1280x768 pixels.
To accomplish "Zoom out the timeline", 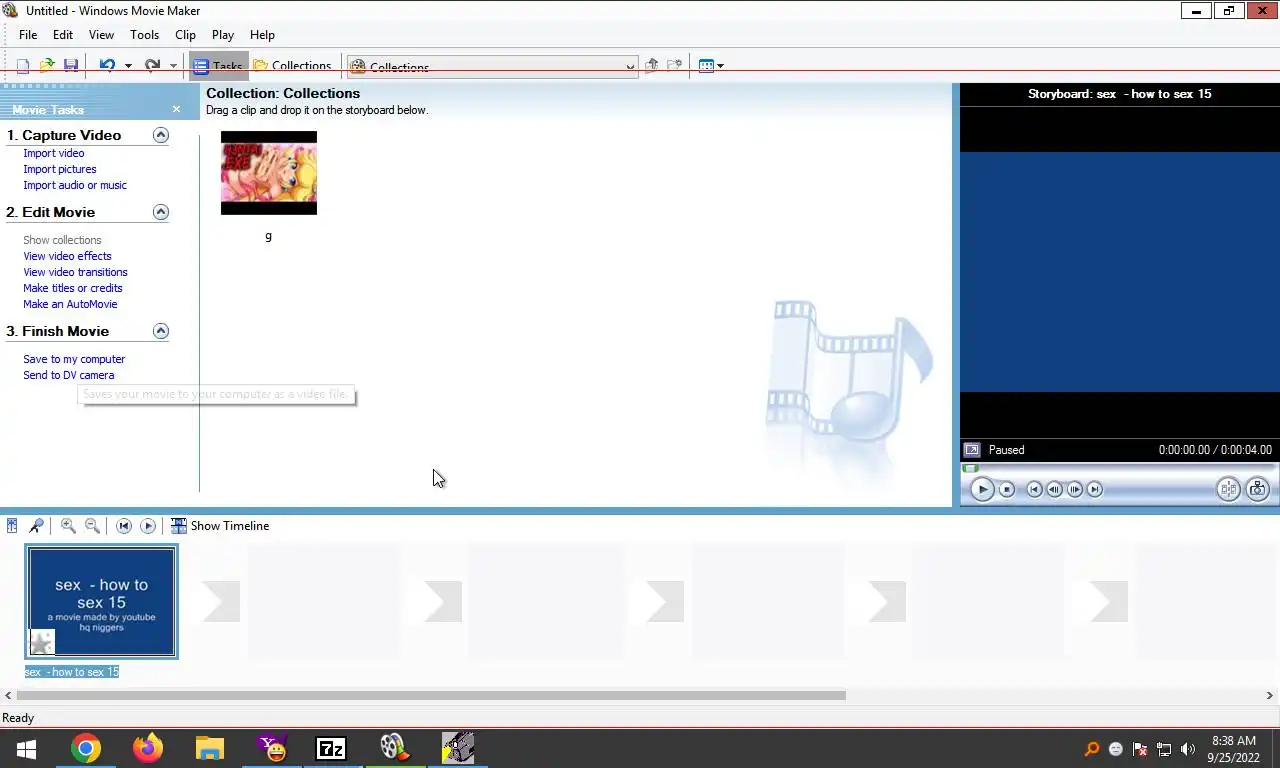I will click(x=92, y=526).
